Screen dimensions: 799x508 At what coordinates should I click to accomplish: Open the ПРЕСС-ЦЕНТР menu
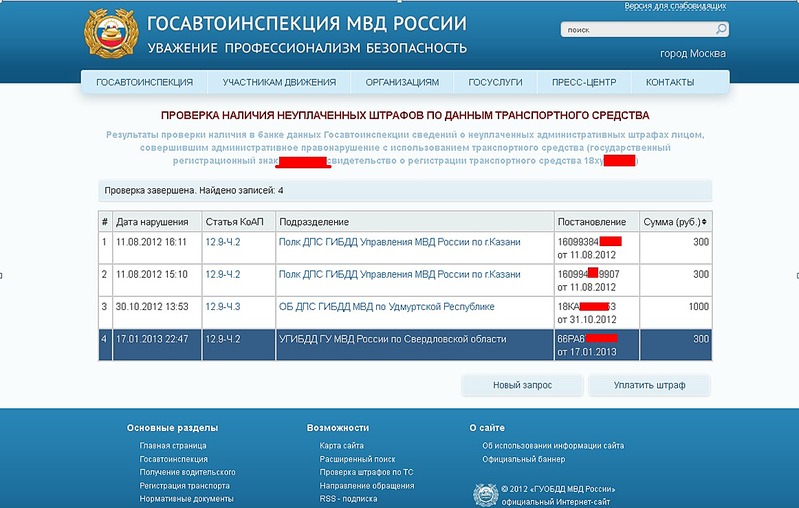[584, 82]
